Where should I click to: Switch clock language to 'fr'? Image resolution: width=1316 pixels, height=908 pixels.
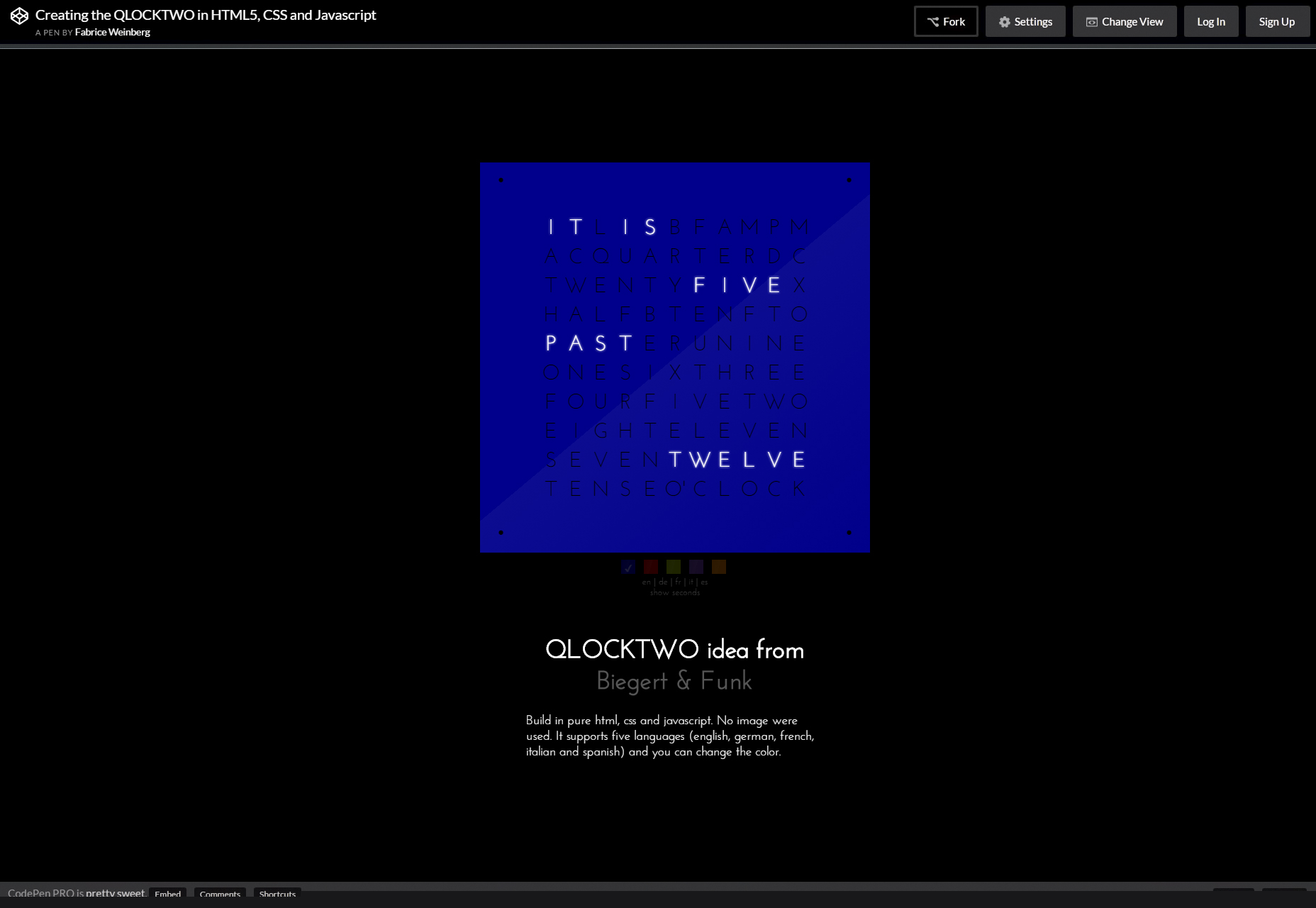pyautogui.click(x=678, y=582)
